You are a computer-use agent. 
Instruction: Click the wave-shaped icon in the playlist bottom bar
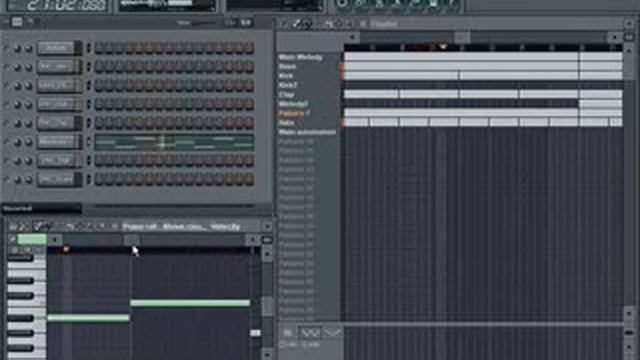coord(310,333)
